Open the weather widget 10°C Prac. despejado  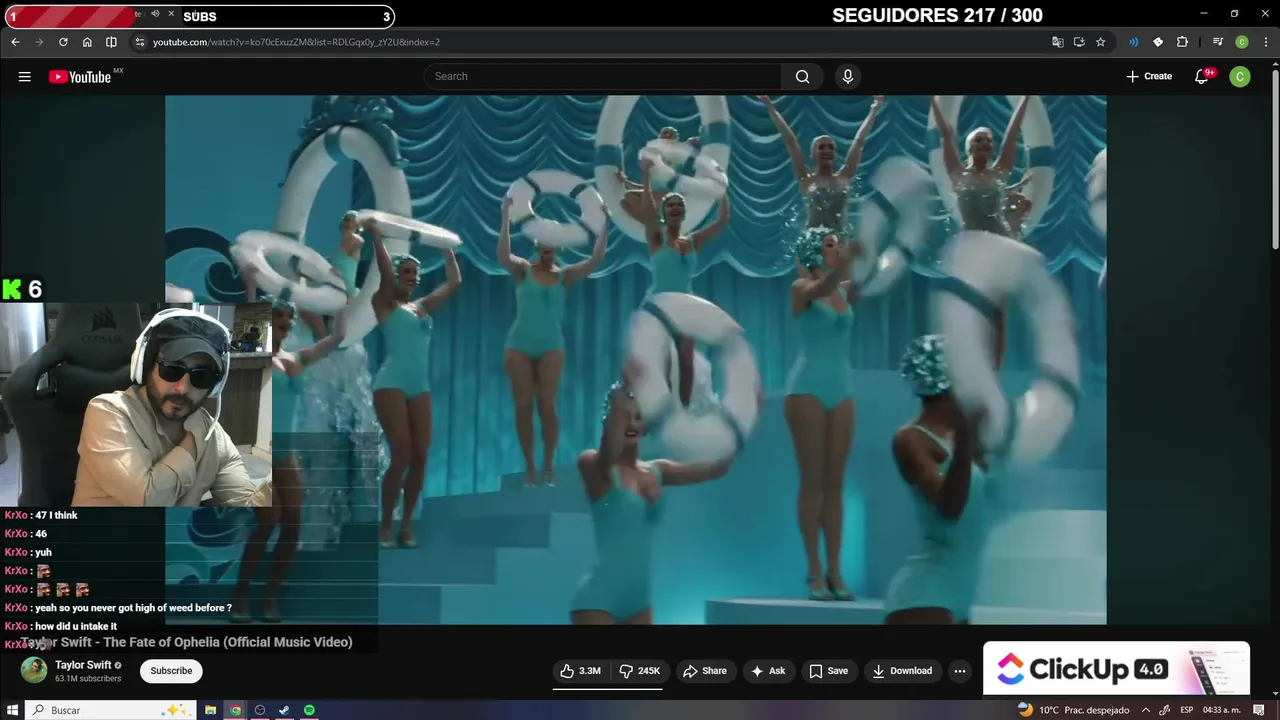(x=1073, y=710)
